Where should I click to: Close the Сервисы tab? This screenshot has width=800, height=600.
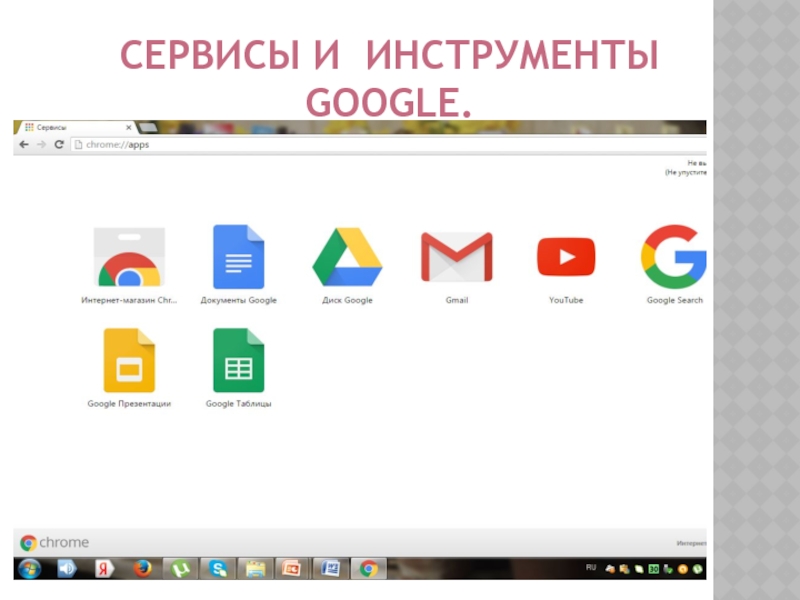tap(129, 127)
